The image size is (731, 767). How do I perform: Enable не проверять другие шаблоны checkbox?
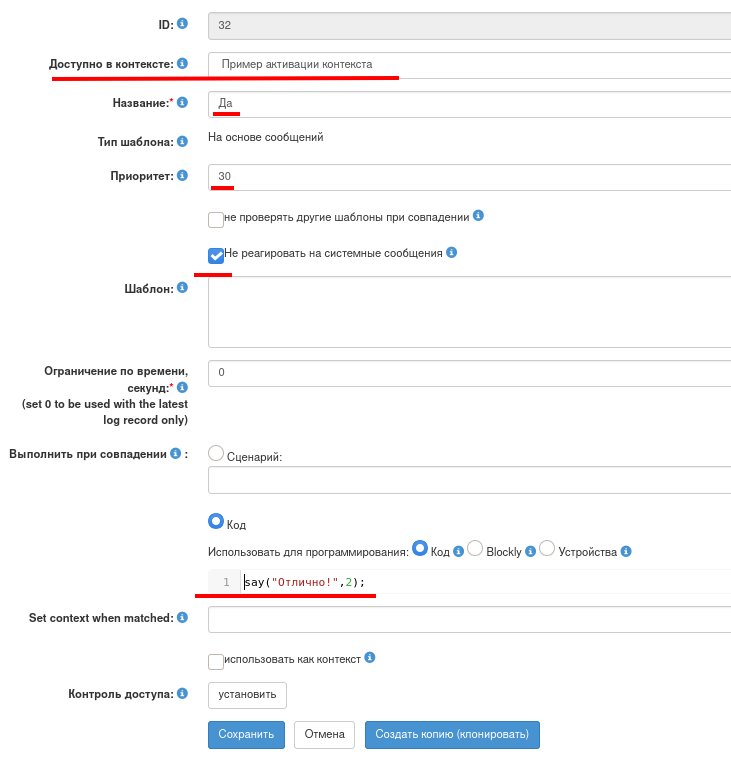pos(216,219)
